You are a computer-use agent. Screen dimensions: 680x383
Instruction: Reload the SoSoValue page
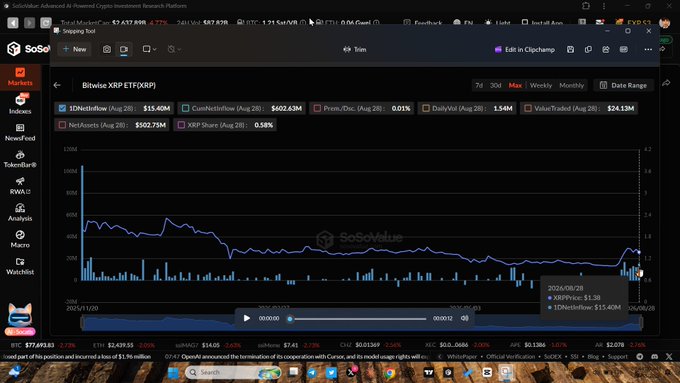[46, 23]
